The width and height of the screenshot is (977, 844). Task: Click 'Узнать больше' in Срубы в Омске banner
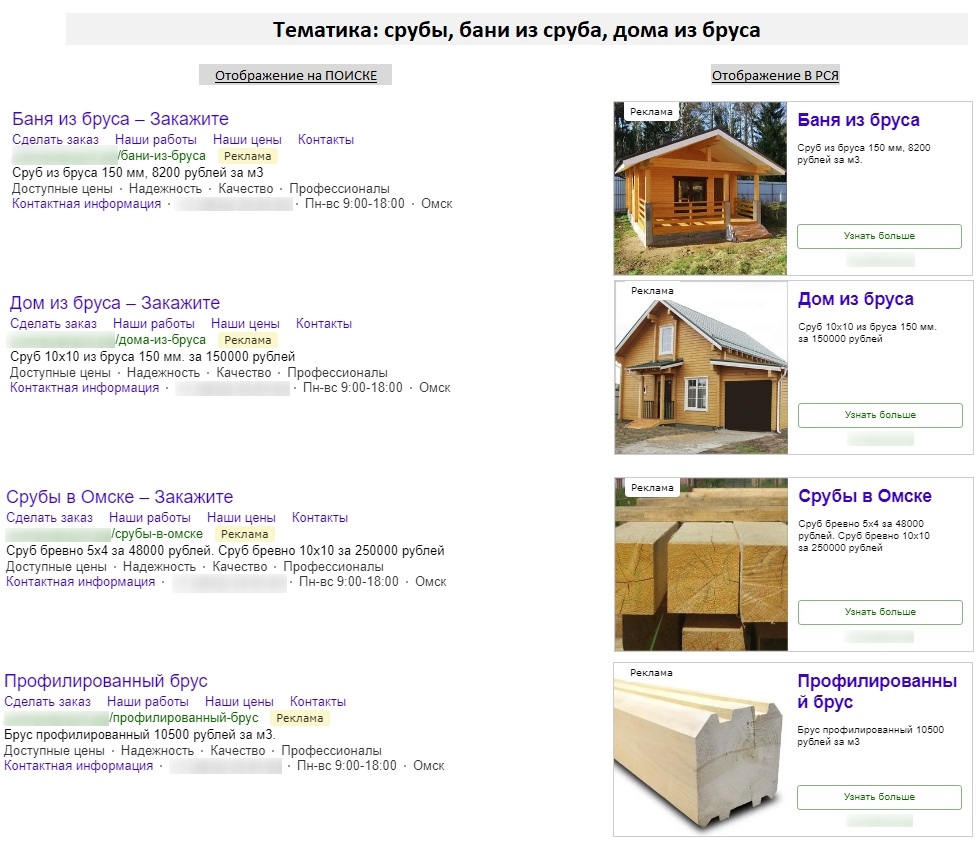[880, 612]
